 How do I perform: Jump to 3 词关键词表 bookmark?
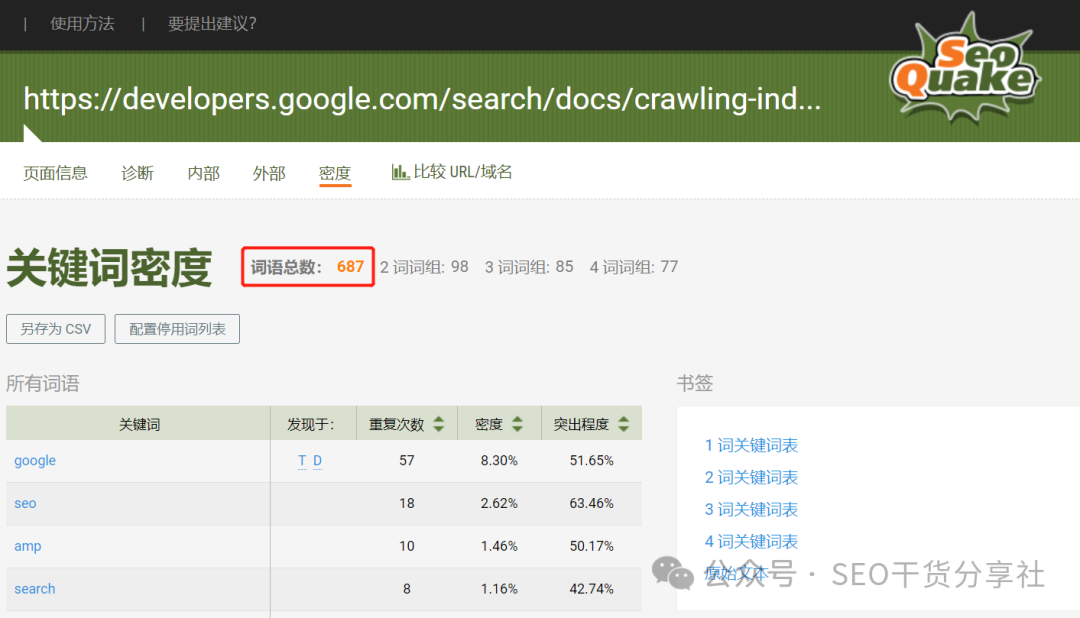click(751, 509)
